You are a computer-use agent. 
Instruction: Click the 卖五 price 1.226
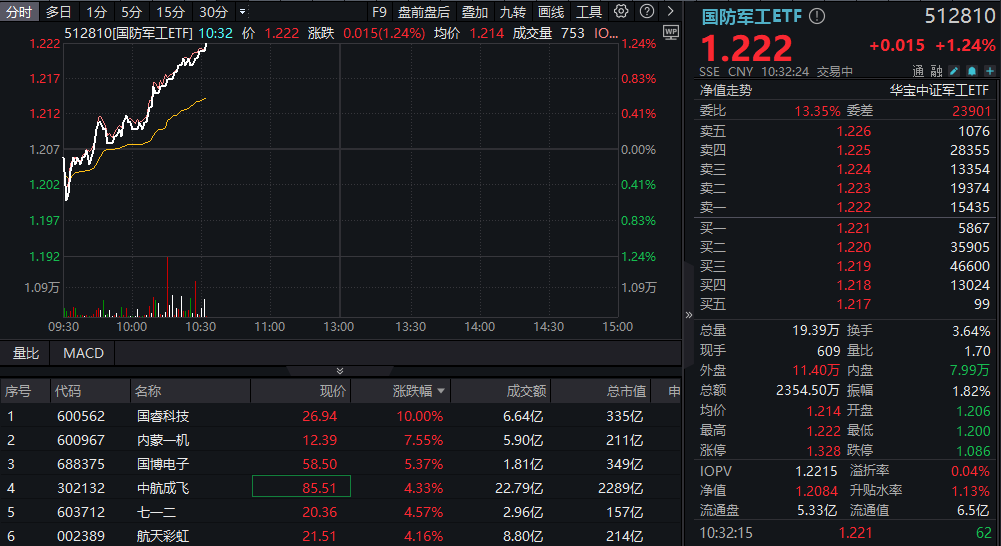coord(854,131)
